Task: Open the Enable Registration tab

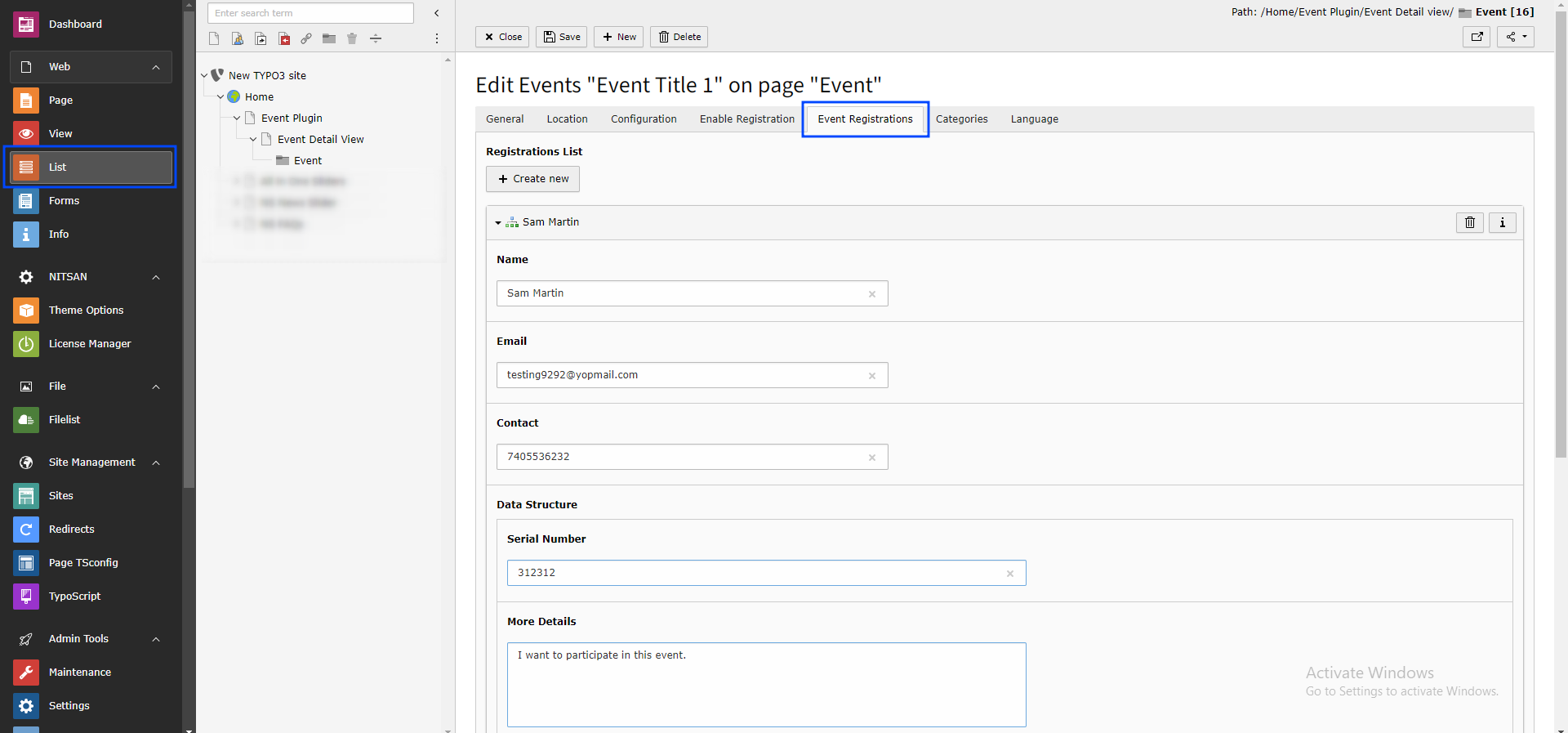Action: 747,119
